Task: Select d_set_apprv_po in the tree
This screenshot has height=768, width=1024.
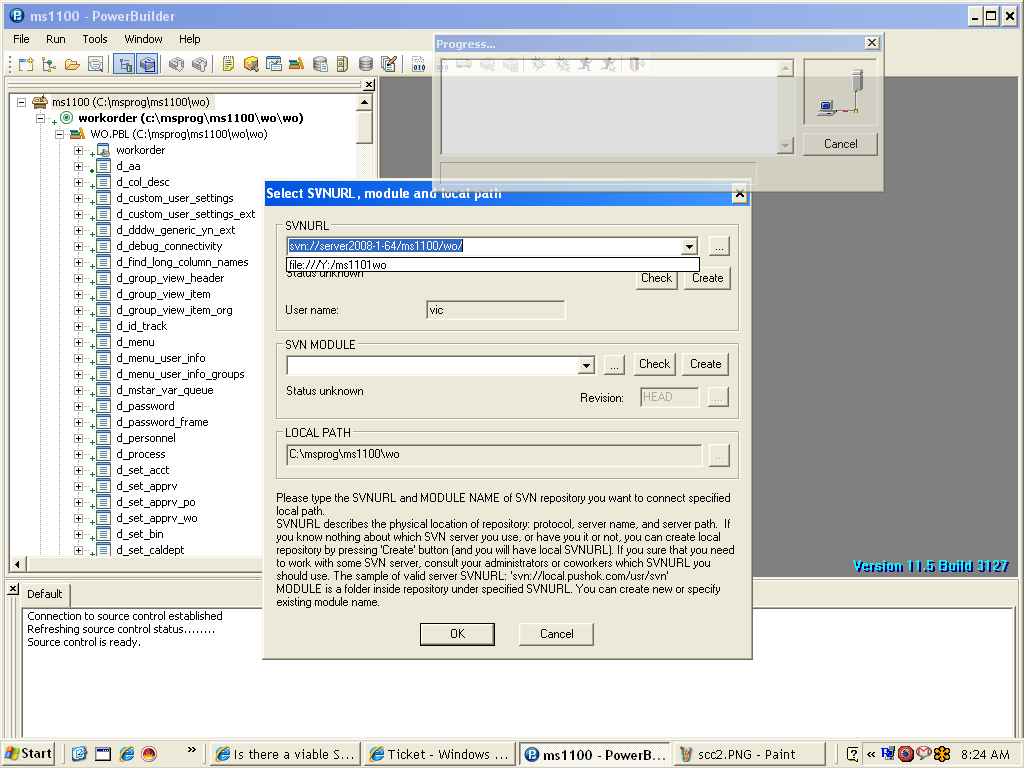Action: (x=155, y=502)
